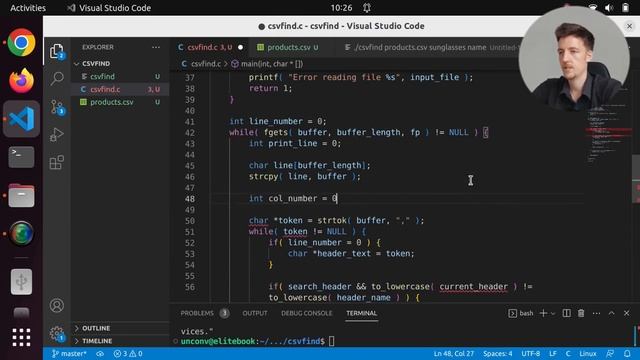Open the Run and Debug view

[x=57, y=134]
